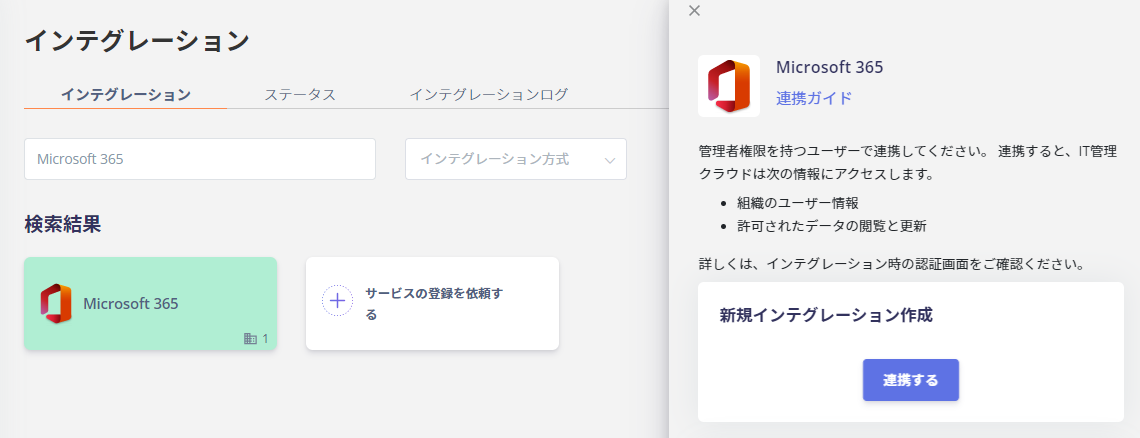The image size is (1140, 438).
Task: Click the 新規インテグレーション作成 heading
Action: coord(826,315)
